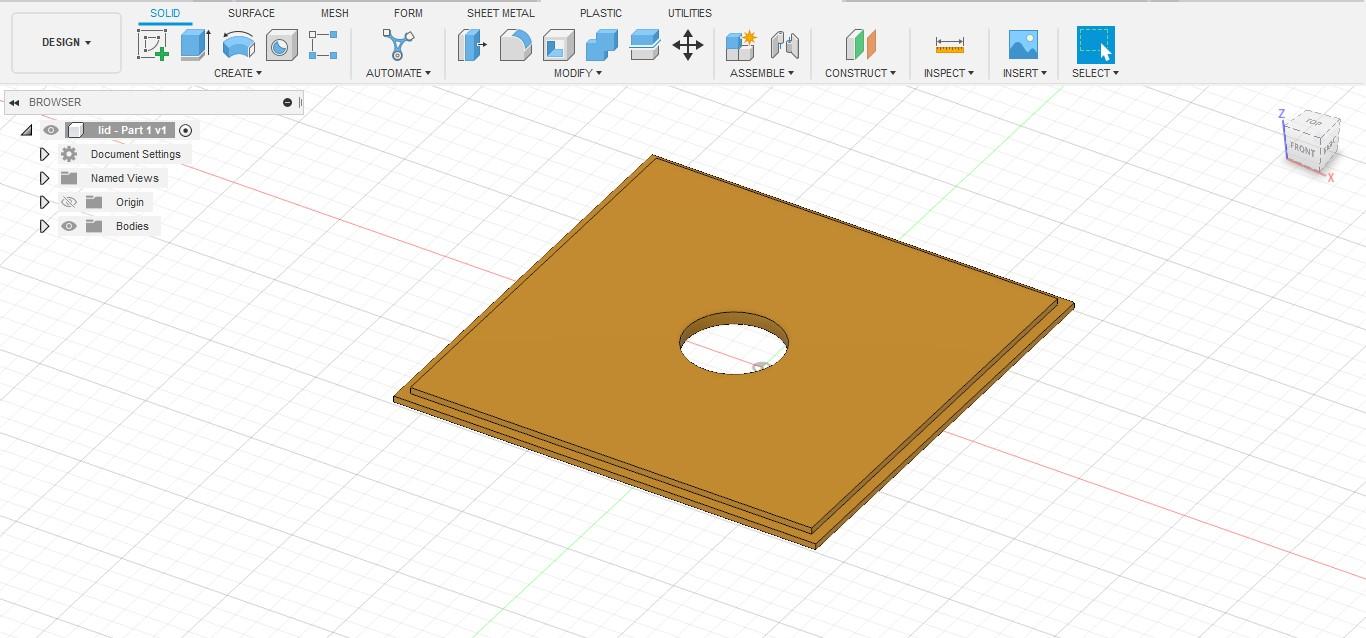Open the INSPECT dropdown menu
Image resolution: width=1366 pixels, height=638 pixels.
(949, 73)
